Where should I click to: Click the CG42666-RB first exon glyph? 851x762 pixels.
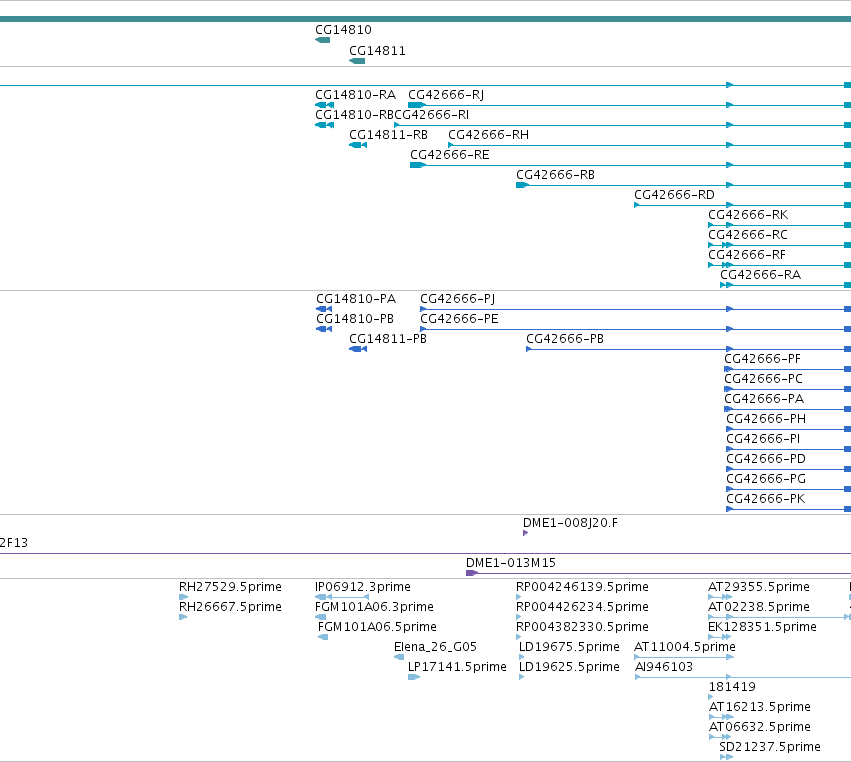click(522, 185)
